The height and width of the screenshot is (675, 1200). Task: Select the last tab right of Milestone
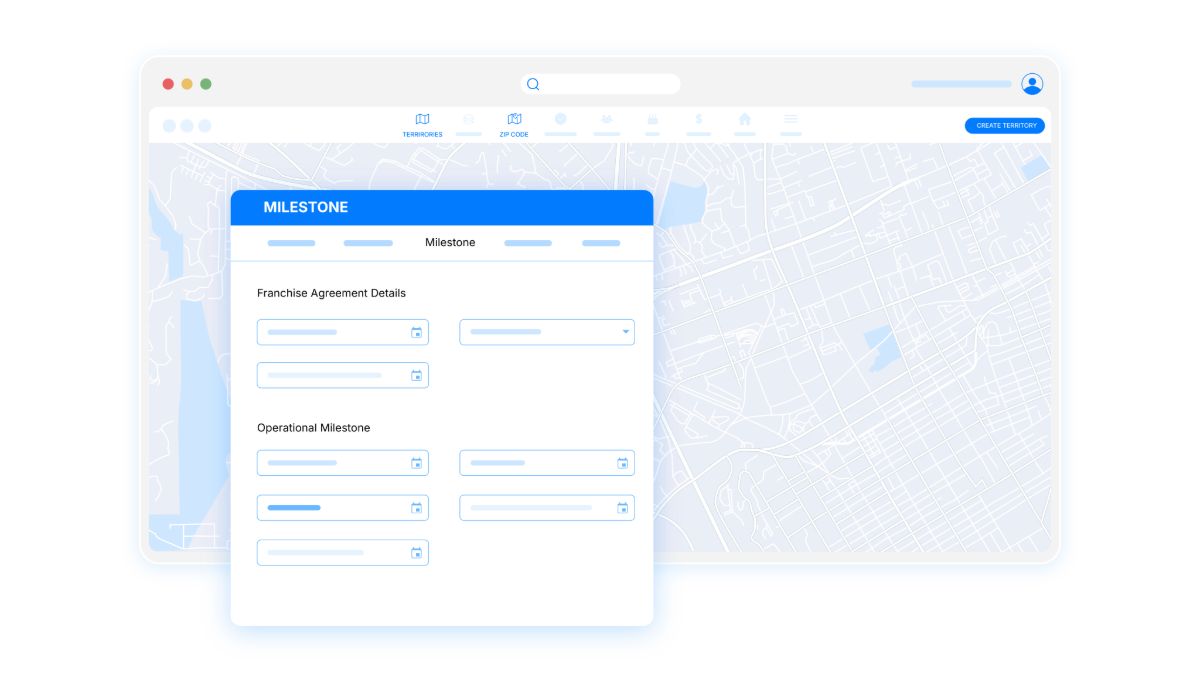601,243
